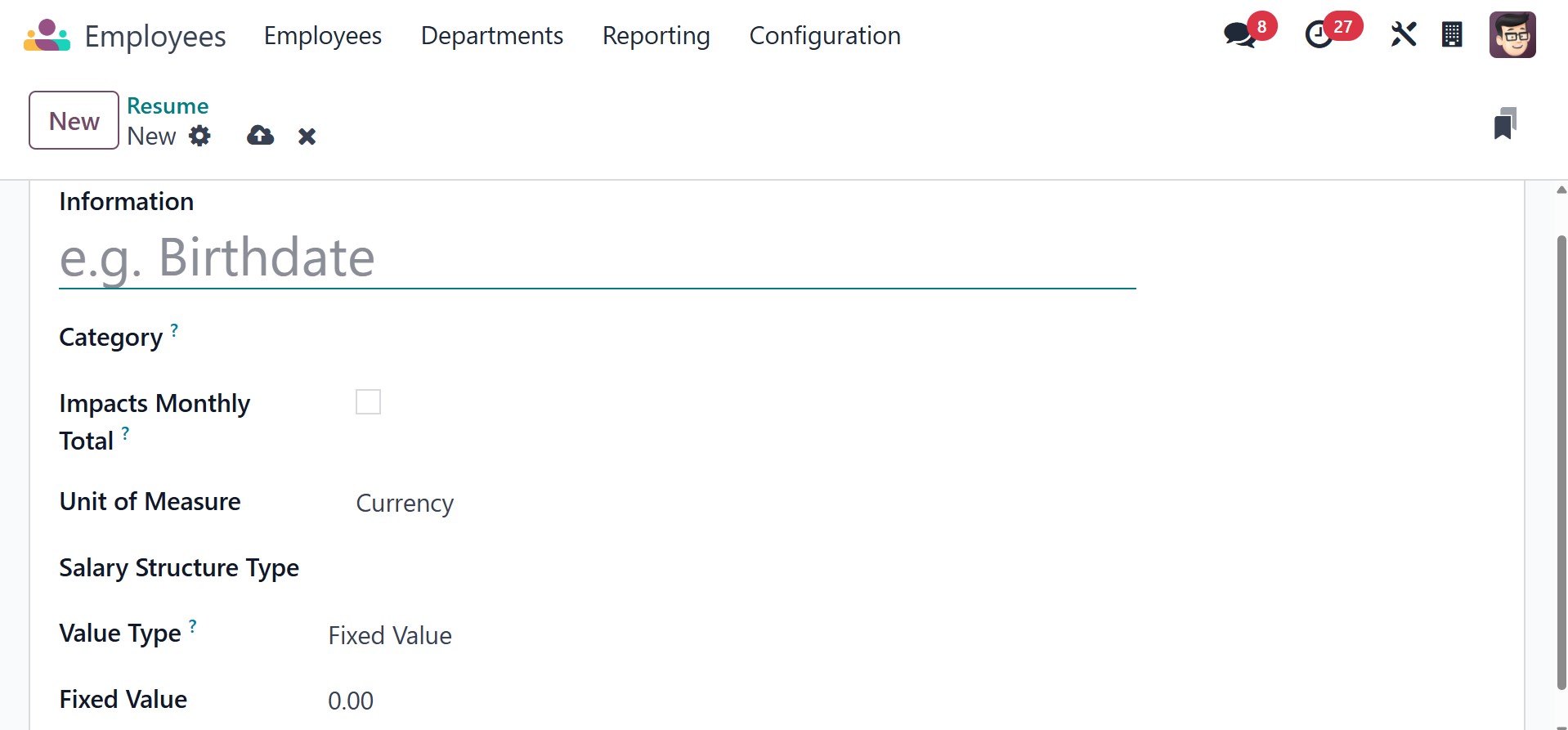Open the developer tools wrench icon
Image resolution: width=1568 pixels, height=730 pixels.
1403,35
